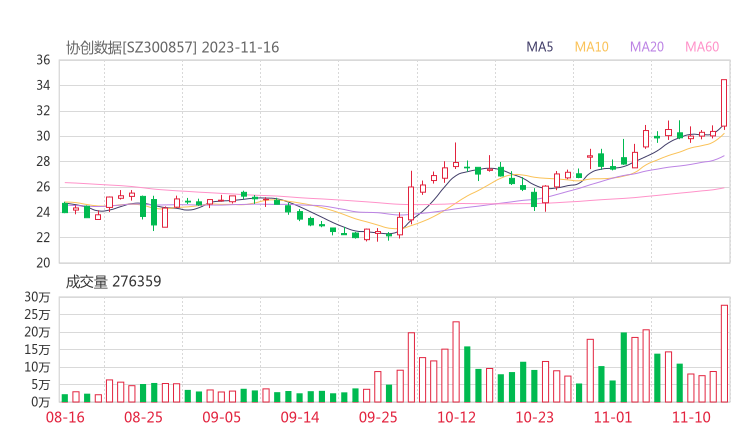Viewport: 740px width, 440px height.
Task: Click the 30万 volume axis value
Action: point(37,297)
